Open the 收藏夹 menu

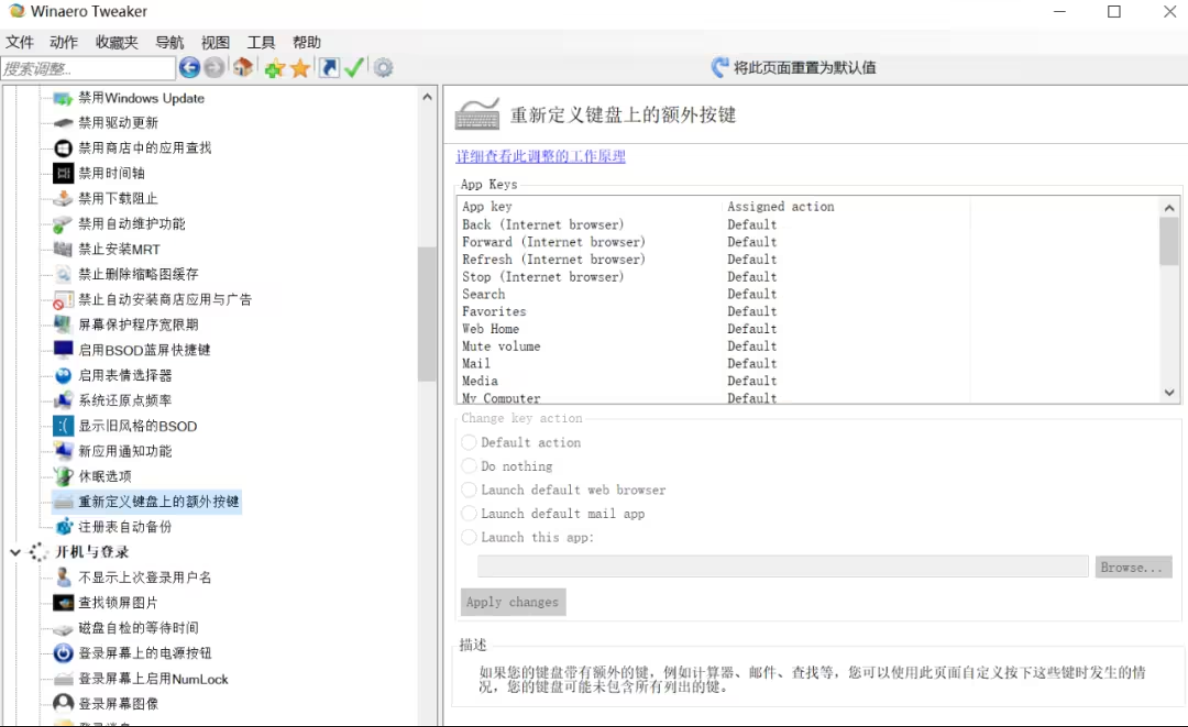(x=117, y=42)
